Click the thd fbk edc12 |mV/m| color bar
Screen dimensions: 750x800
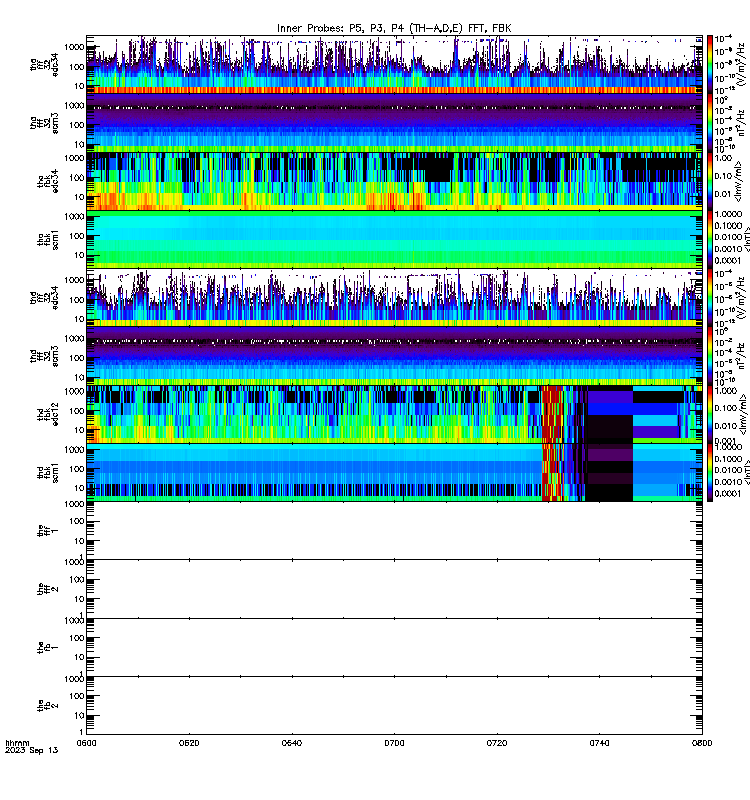click(709, 415)
